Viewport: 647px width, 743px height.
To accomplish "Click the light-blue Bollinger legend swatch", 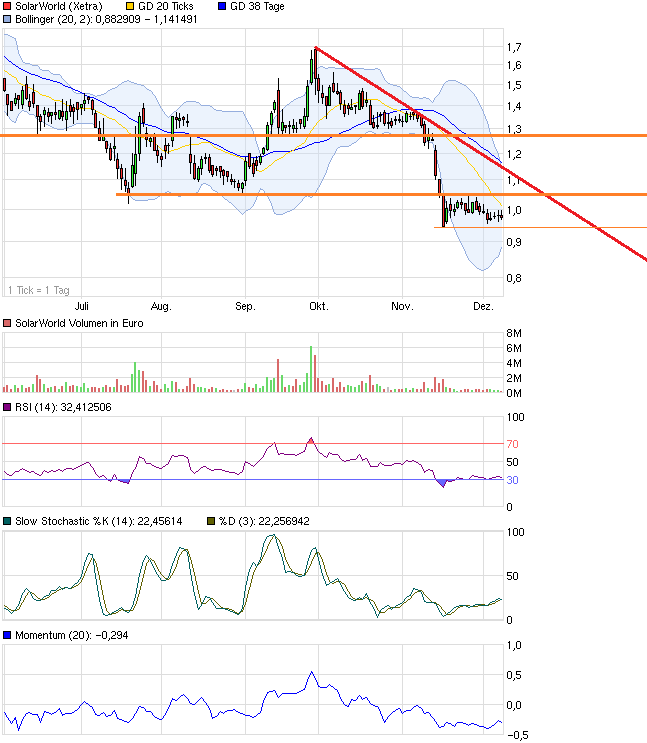I will pos(7,19).
